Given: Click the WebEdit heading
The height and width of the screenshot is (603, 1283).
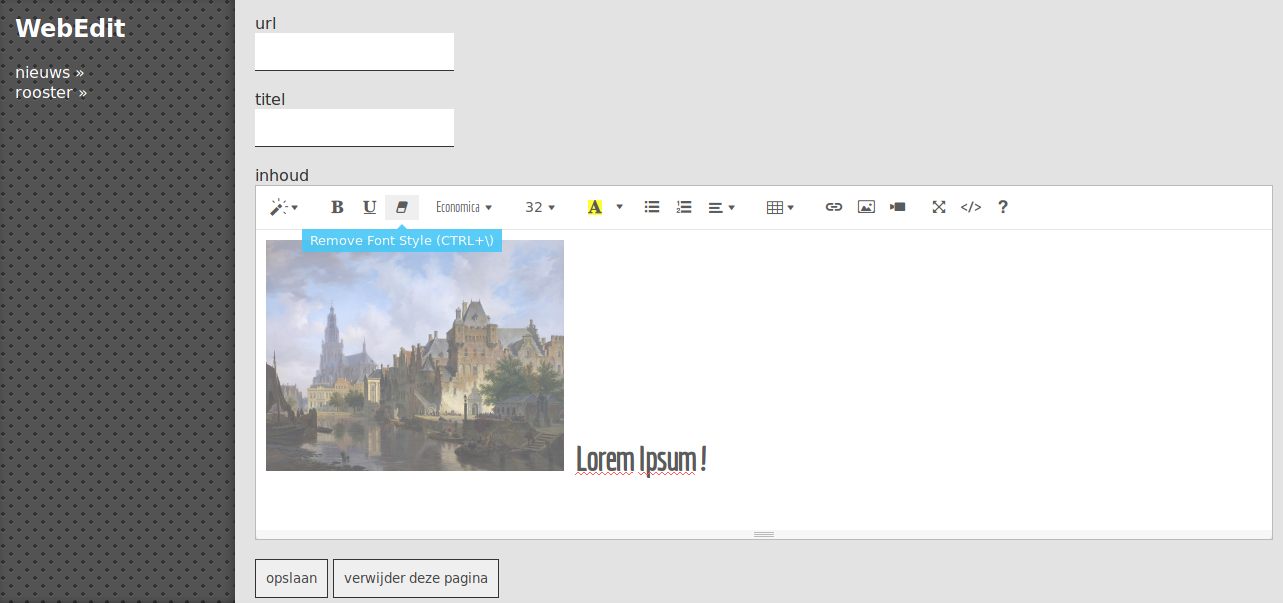Looking at the screenshot, I should click(x=70, y=29).
